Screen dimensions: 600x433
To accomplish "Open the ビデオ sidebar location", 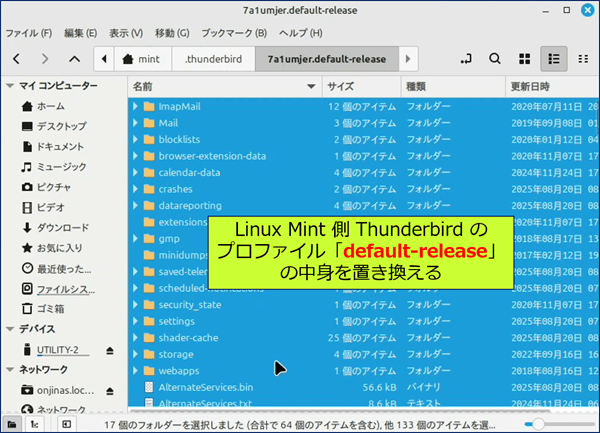I will coord(43,207).
